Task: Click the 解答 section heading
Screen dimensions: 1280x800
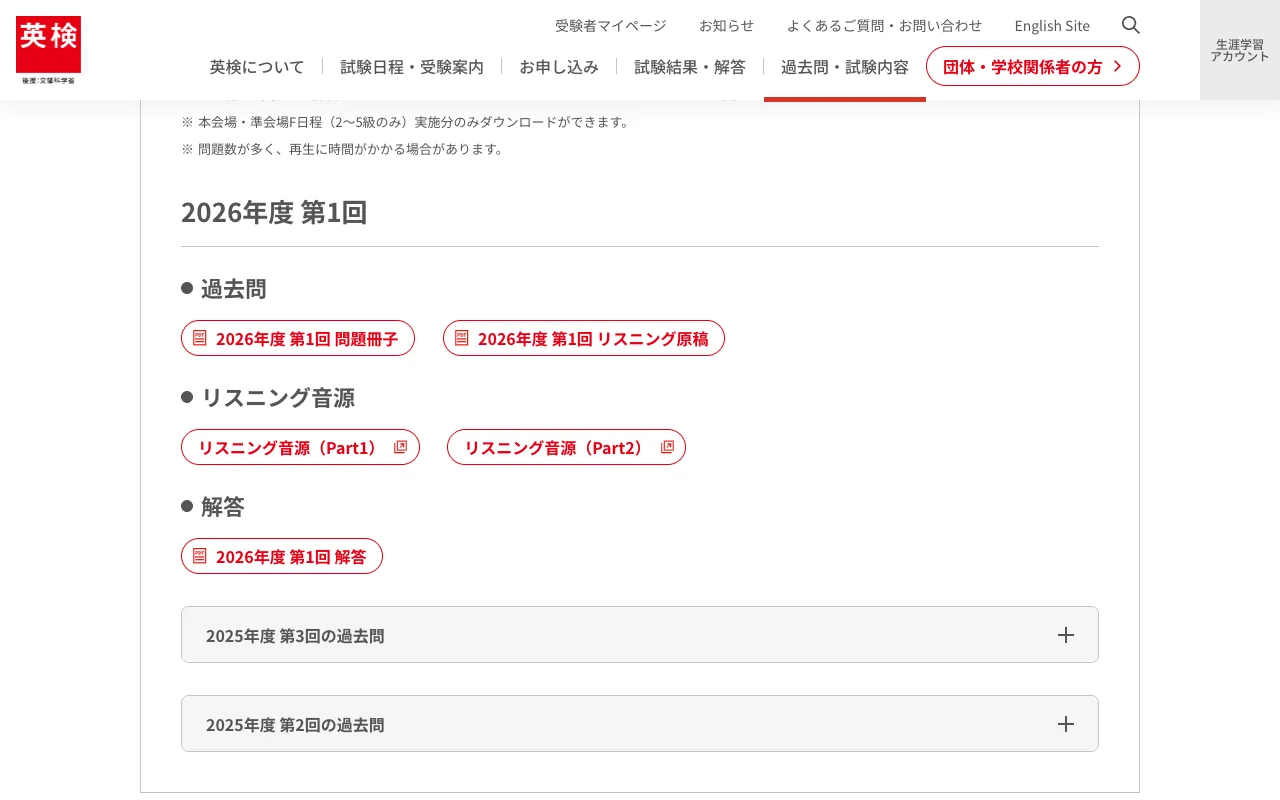Action: [x=223, y=506]
